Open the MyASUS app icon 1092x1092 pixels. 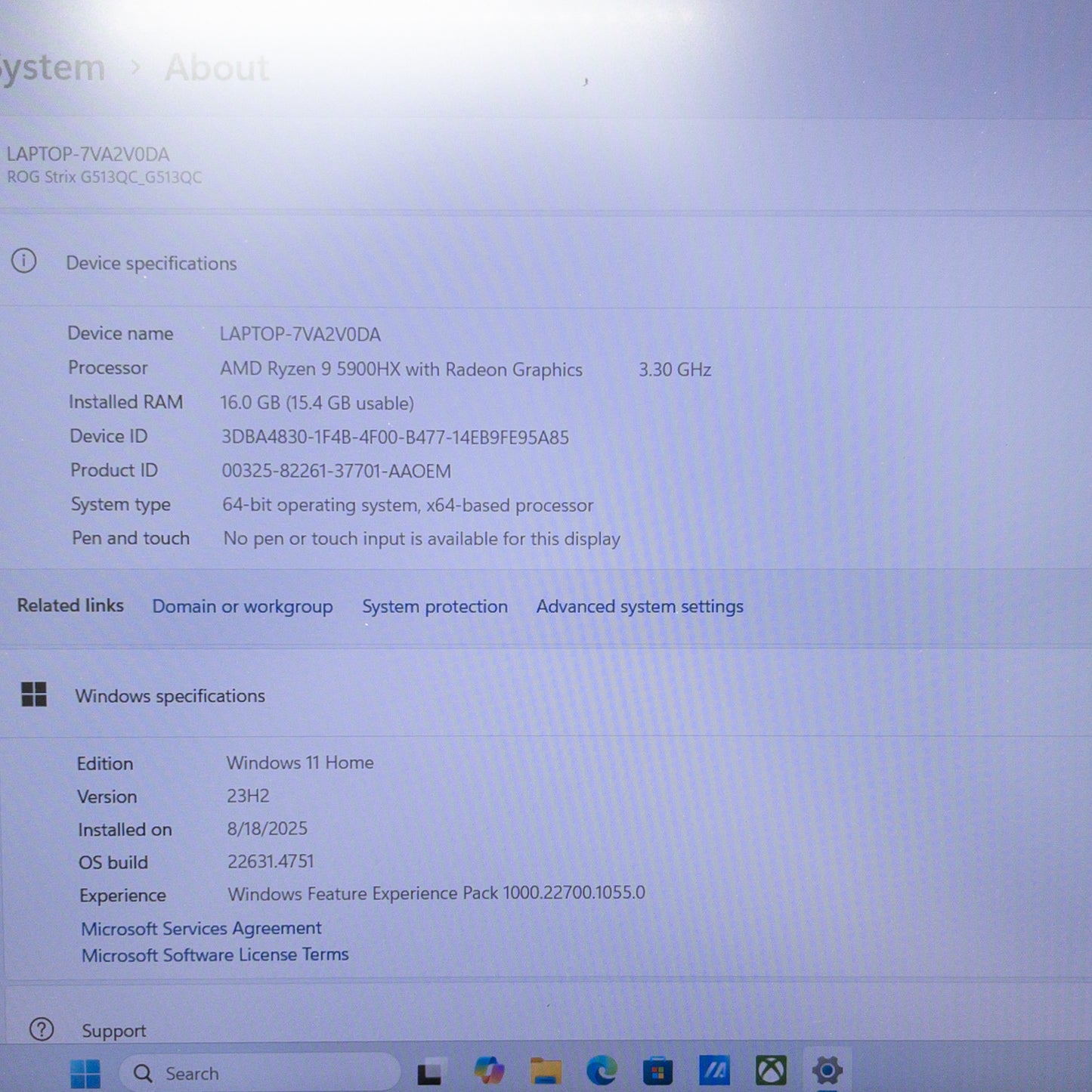(x=714, y=1070)
